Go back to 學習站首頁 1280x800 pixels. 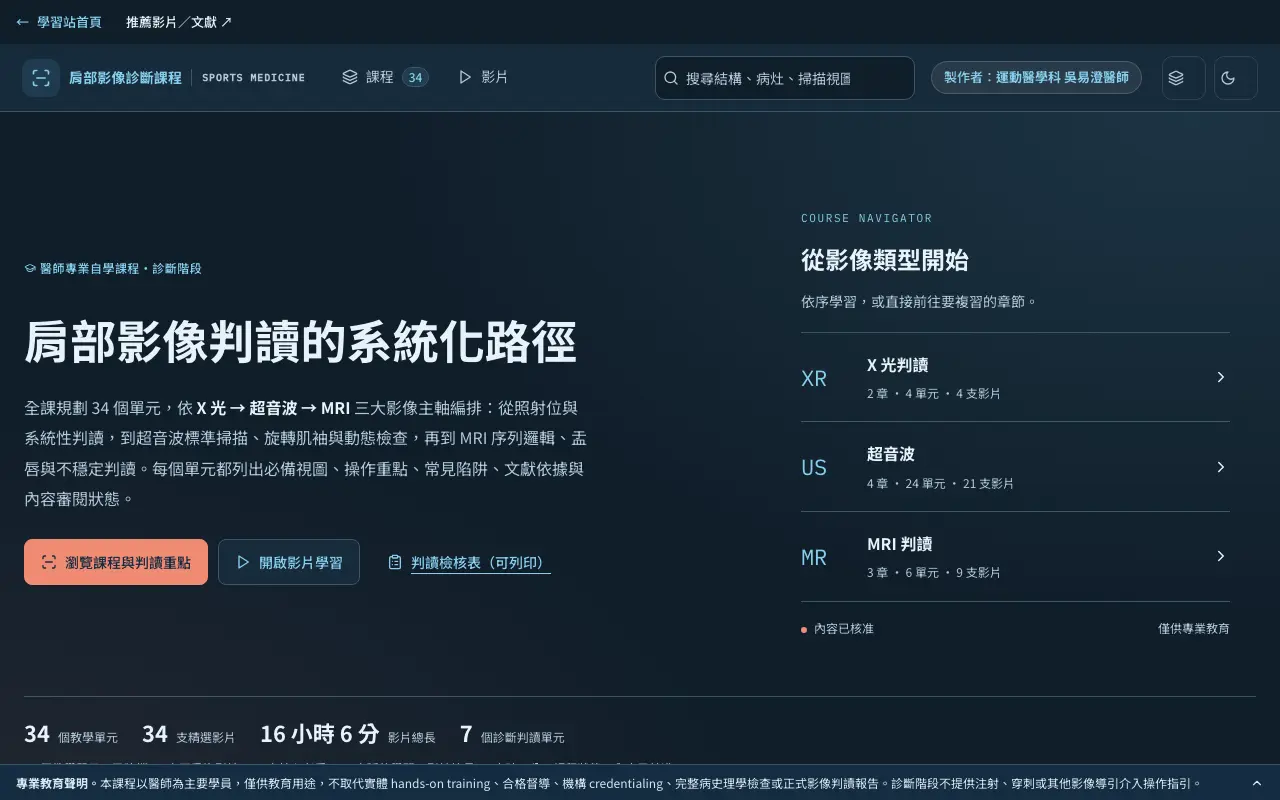(x=58, y=22)
